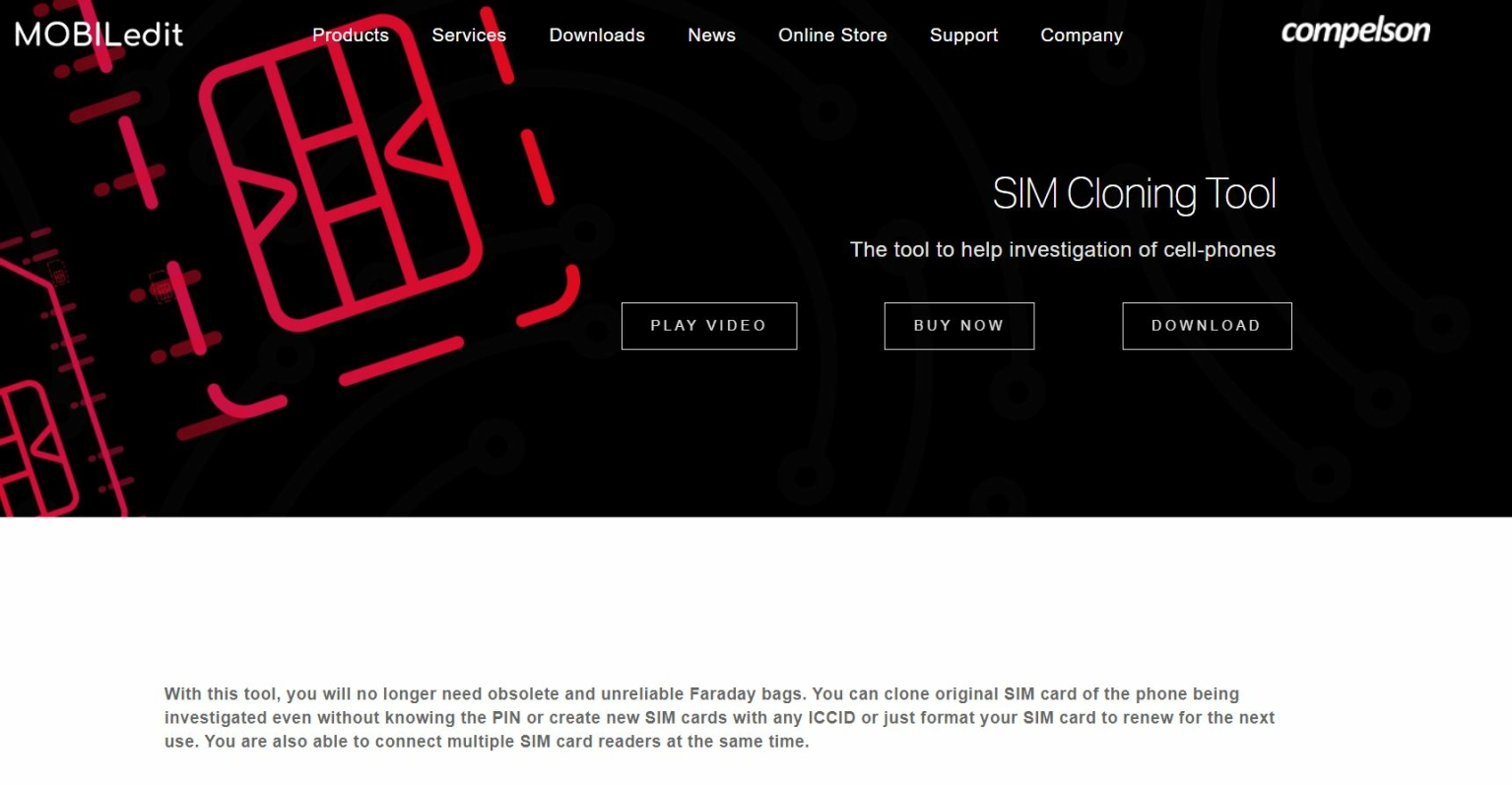Click the DOWNLOAD button in the hero banner

[1207, 326]
